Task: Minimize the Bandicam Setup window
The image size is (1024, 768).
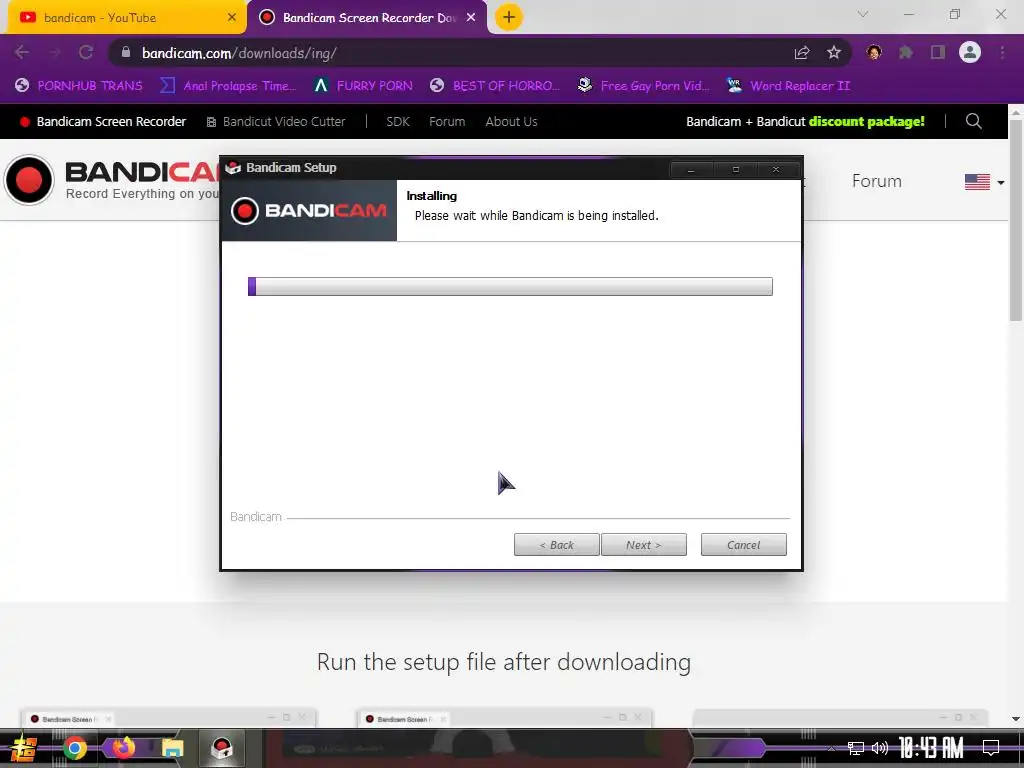Action: click(x=690, y=170)
